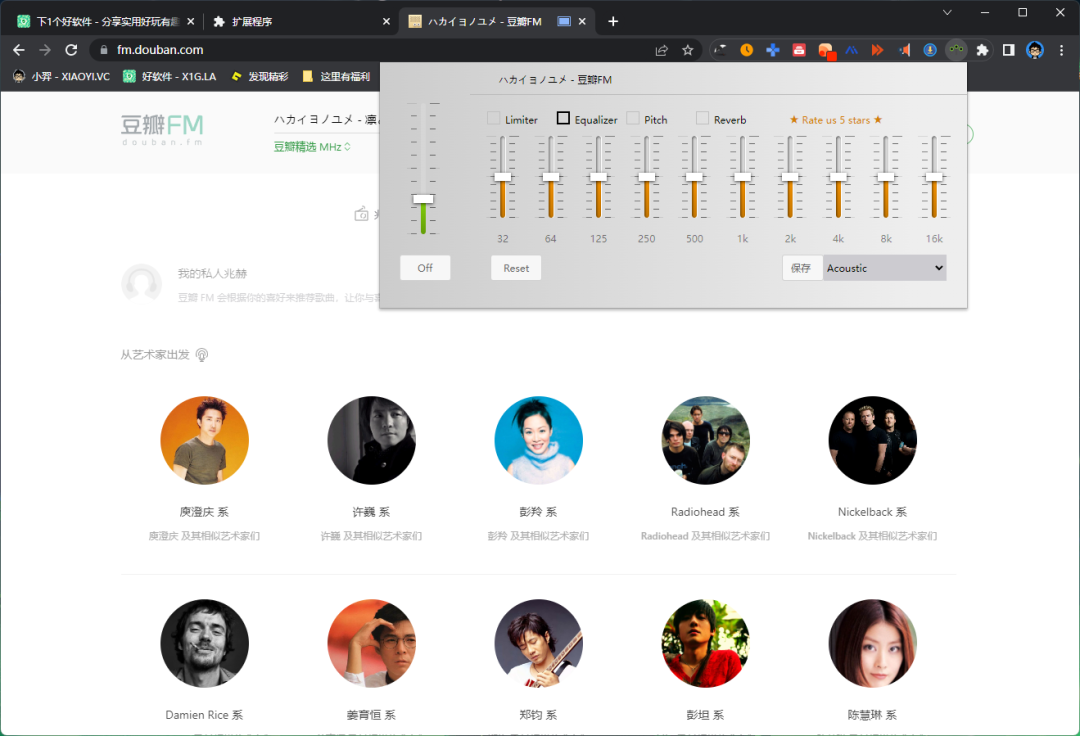Select the 许巍 artist photo
Screen dimensions: 1080x736
[x=371, y=440]
